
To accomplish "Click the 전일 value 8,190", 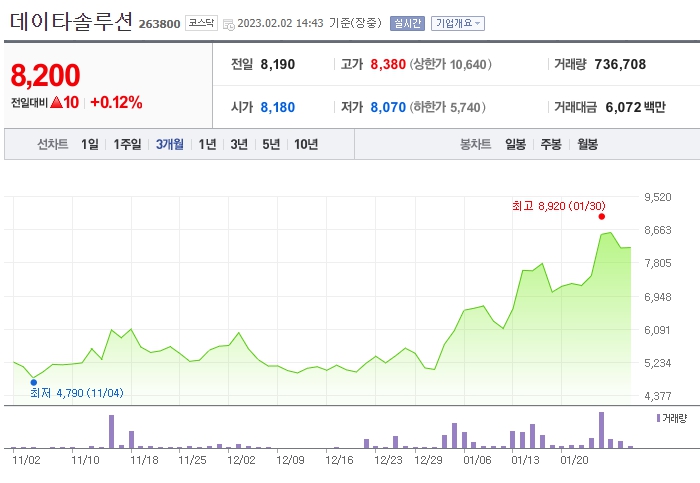I will (x=278, y=64).
